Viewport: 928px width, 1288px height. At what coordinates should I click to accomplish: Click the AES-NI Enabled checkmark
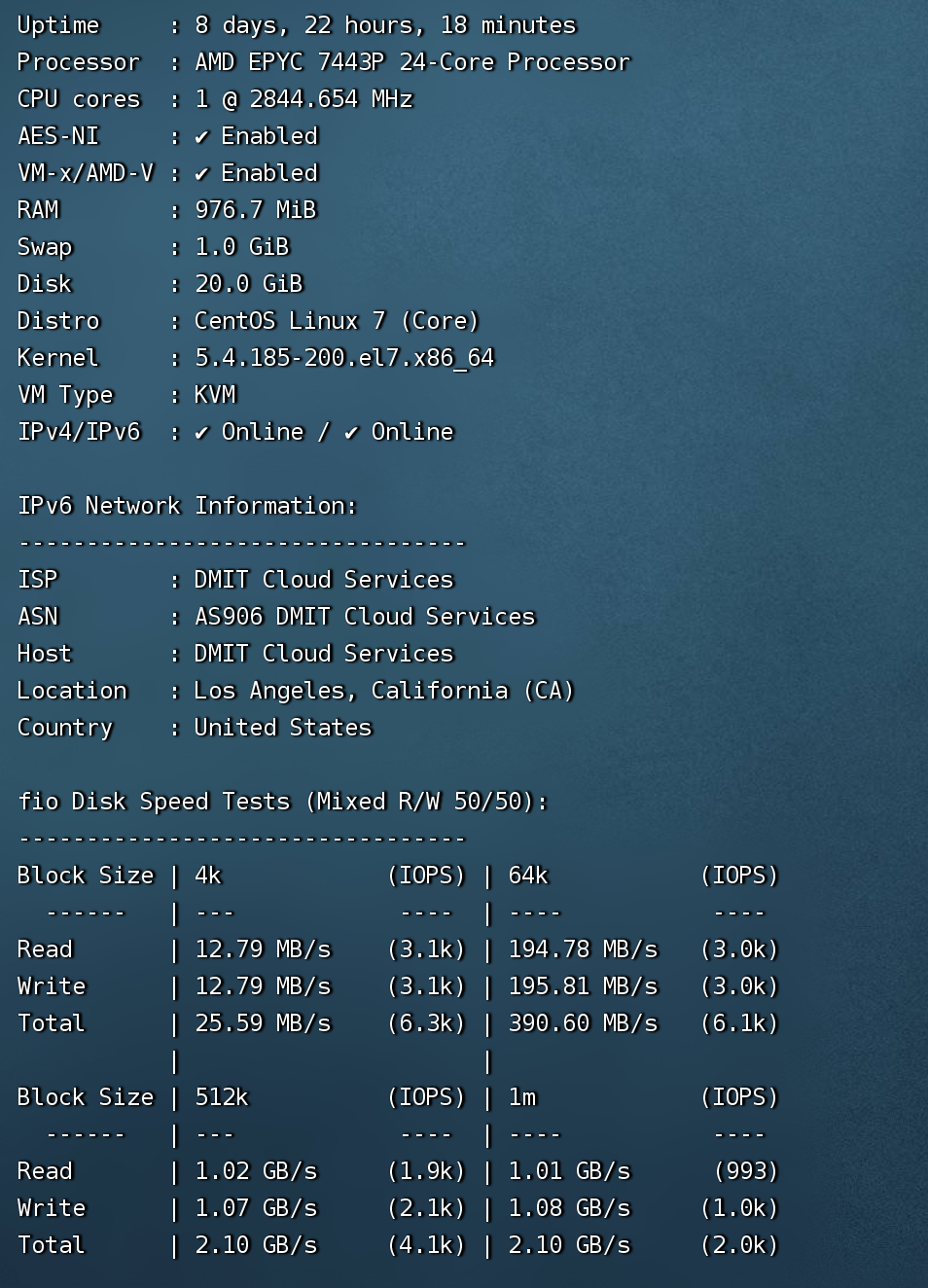[201, 137]
